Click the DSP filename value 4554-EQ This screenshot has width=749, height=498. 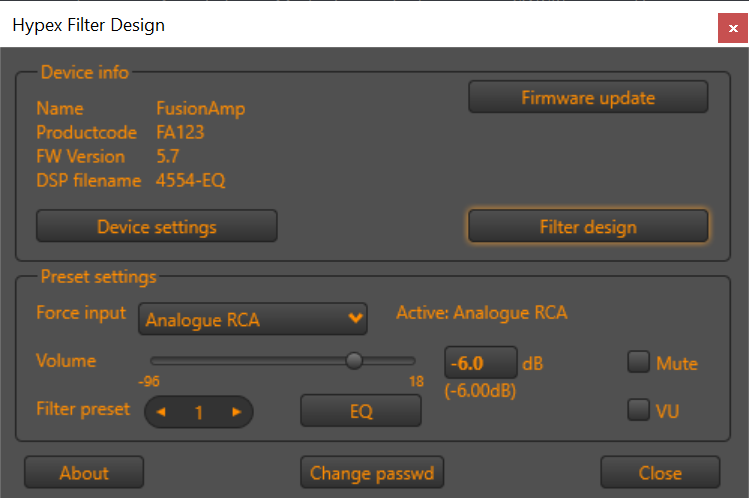(191, 180)
